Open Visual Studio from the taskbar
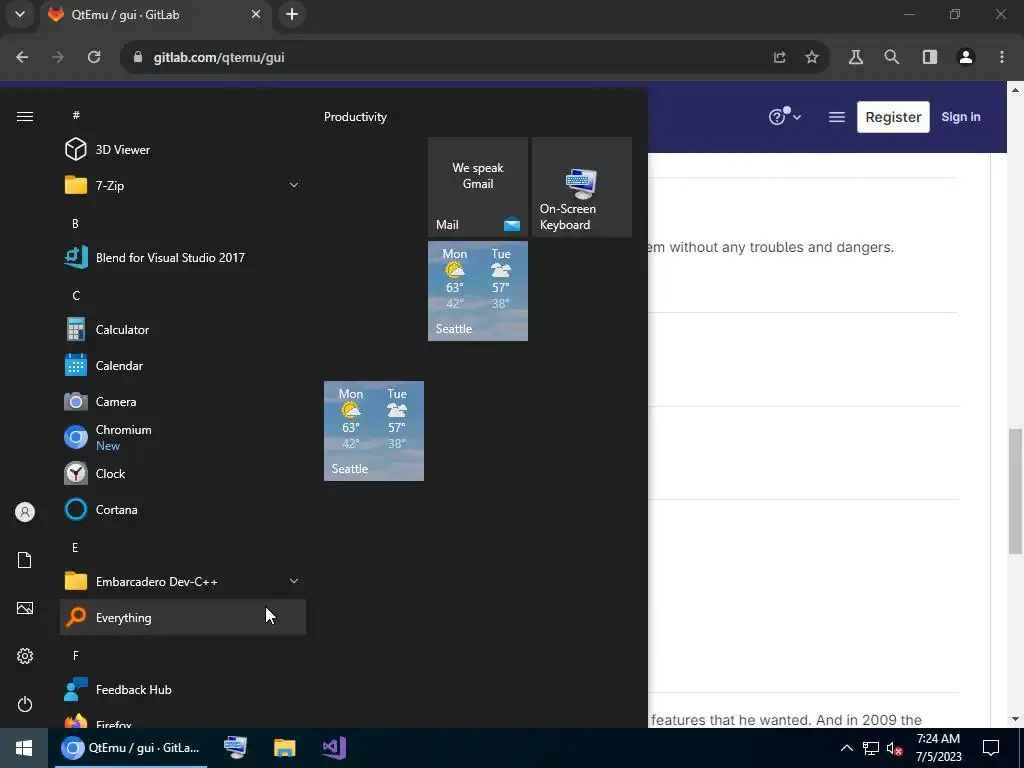 pyautogui.click(x=334, y=748)
